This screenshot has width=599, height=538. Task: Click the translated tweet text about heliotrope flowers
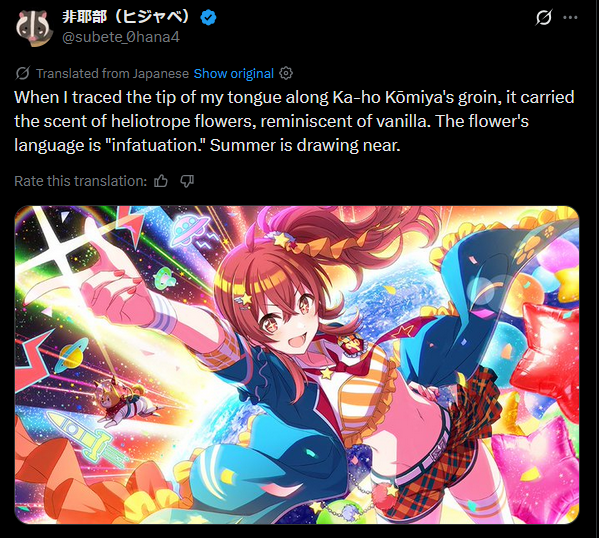294,121
